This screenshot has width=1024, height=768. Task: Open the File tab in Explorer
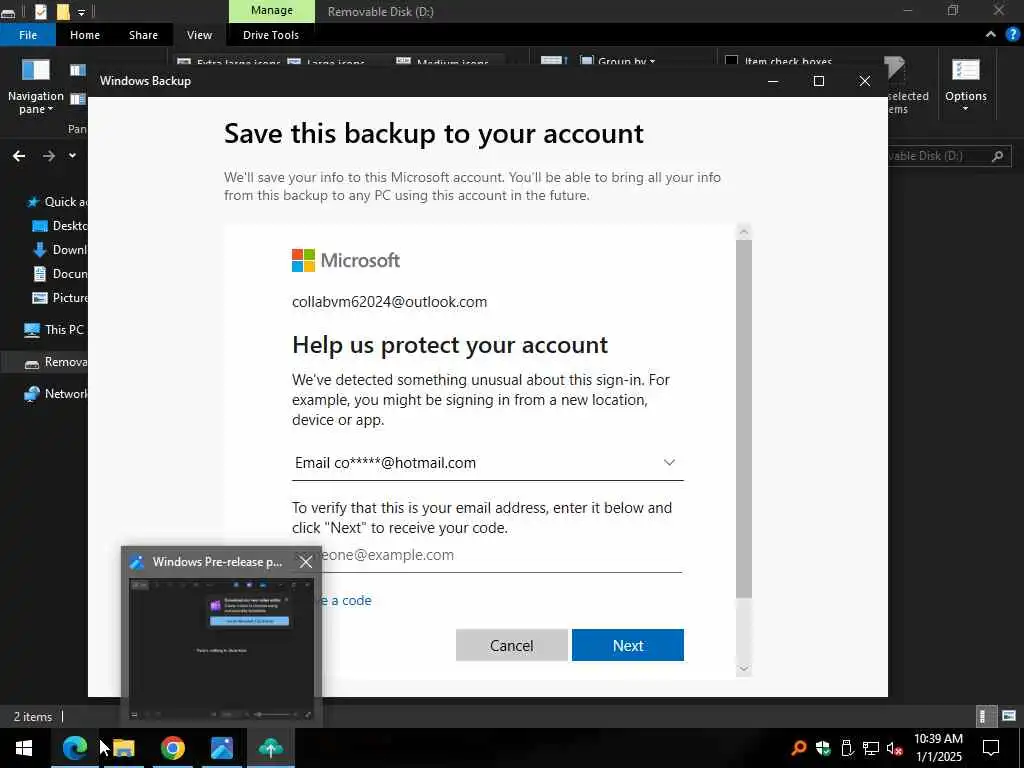coord(28,35)
